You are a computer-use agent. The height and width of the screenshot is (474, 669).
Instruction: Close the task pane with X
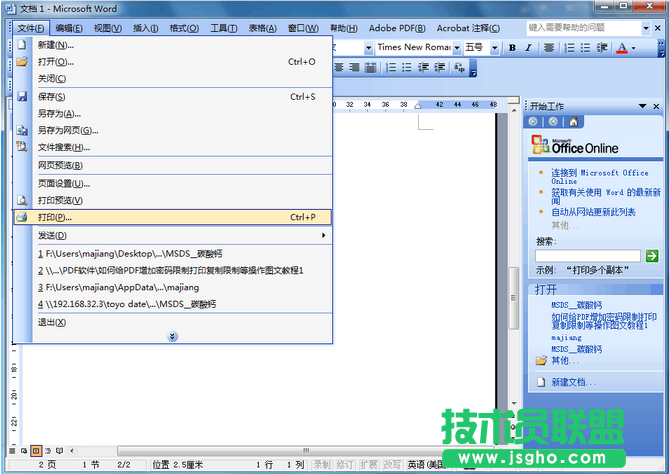(x=657, y=105)
